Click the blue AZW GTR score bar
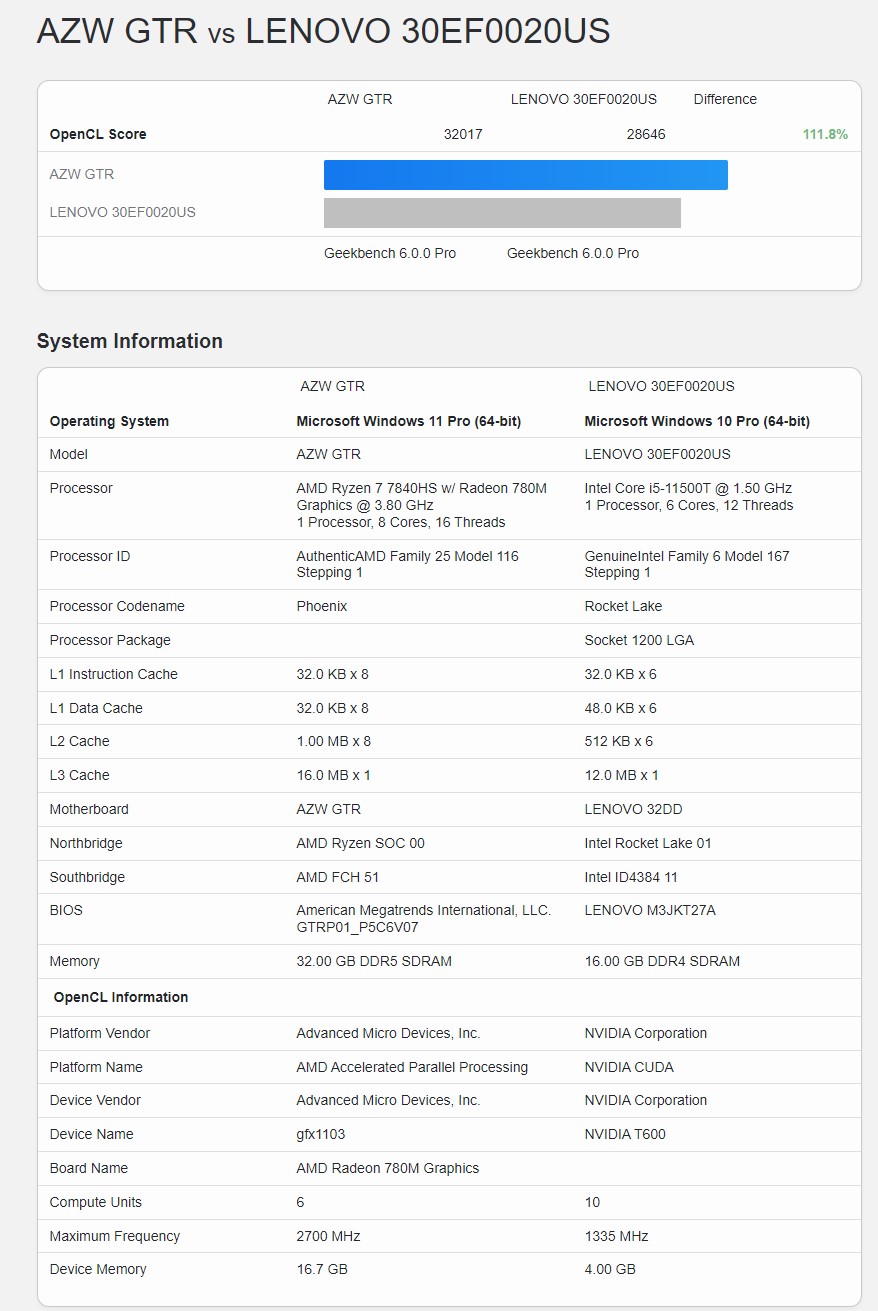Image resolution: width=878 pixels, height=1311 pixels. (525, 175)
